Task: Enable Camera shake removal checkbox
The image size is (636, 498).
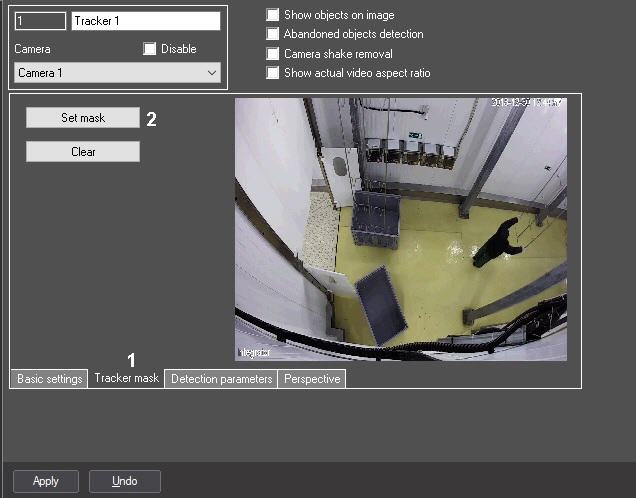Action: click(x=273, y=54)
